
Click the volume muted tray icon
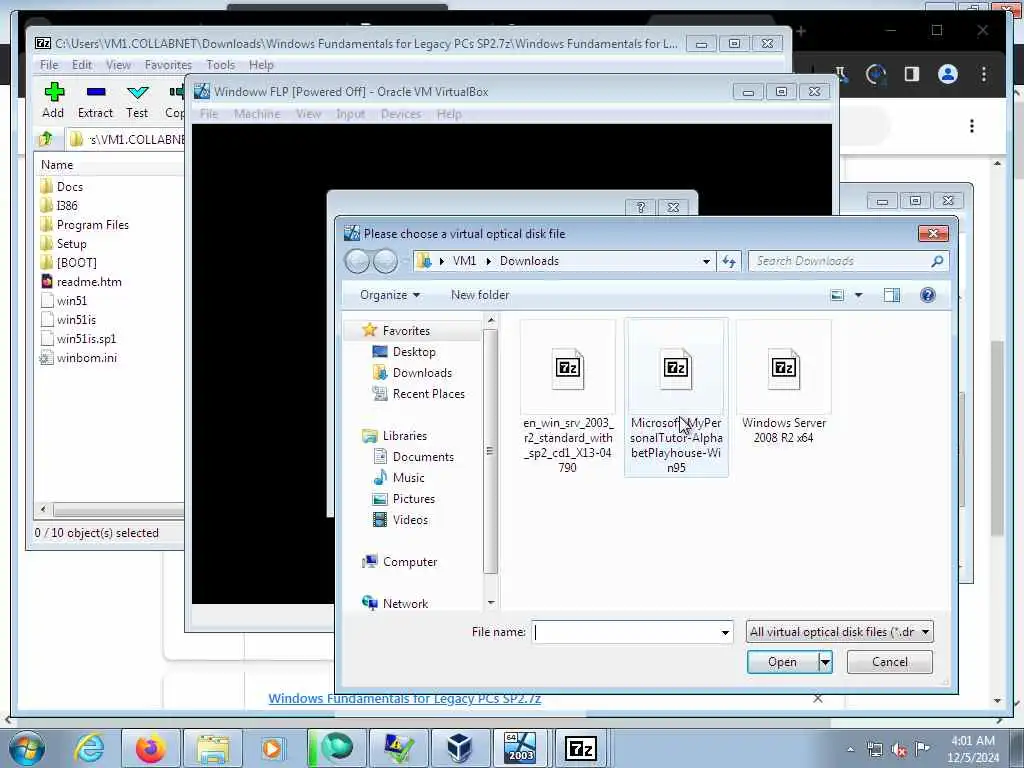point(899,750)
